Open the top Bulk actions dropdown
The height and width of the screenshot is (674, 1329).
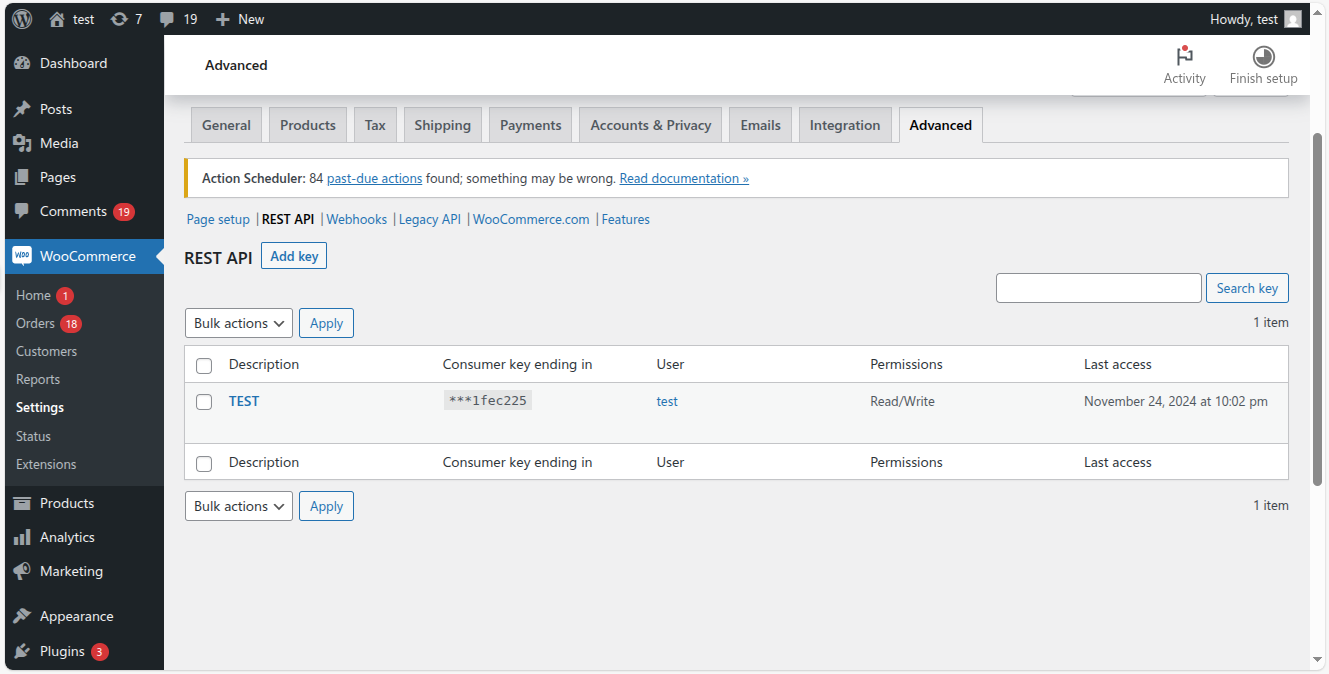pyautogui.click(x=238, y=322)
